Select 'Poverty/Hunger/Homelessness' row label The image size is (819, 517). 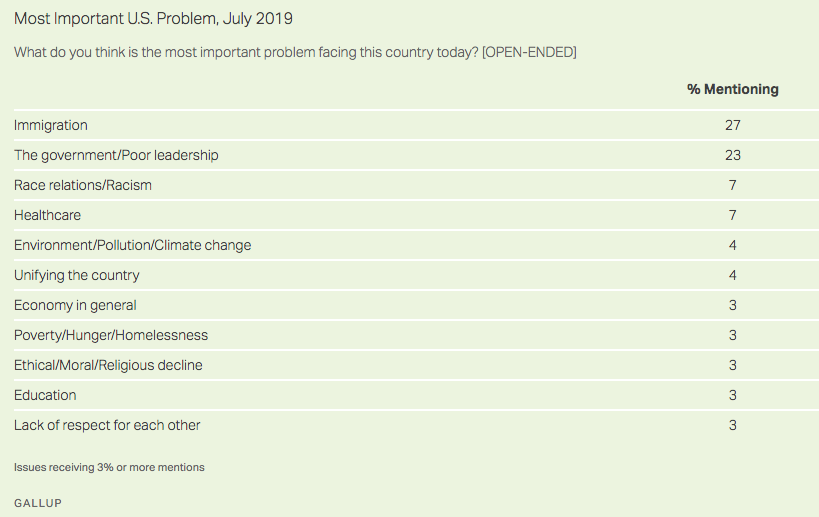(x=111, y=335)
